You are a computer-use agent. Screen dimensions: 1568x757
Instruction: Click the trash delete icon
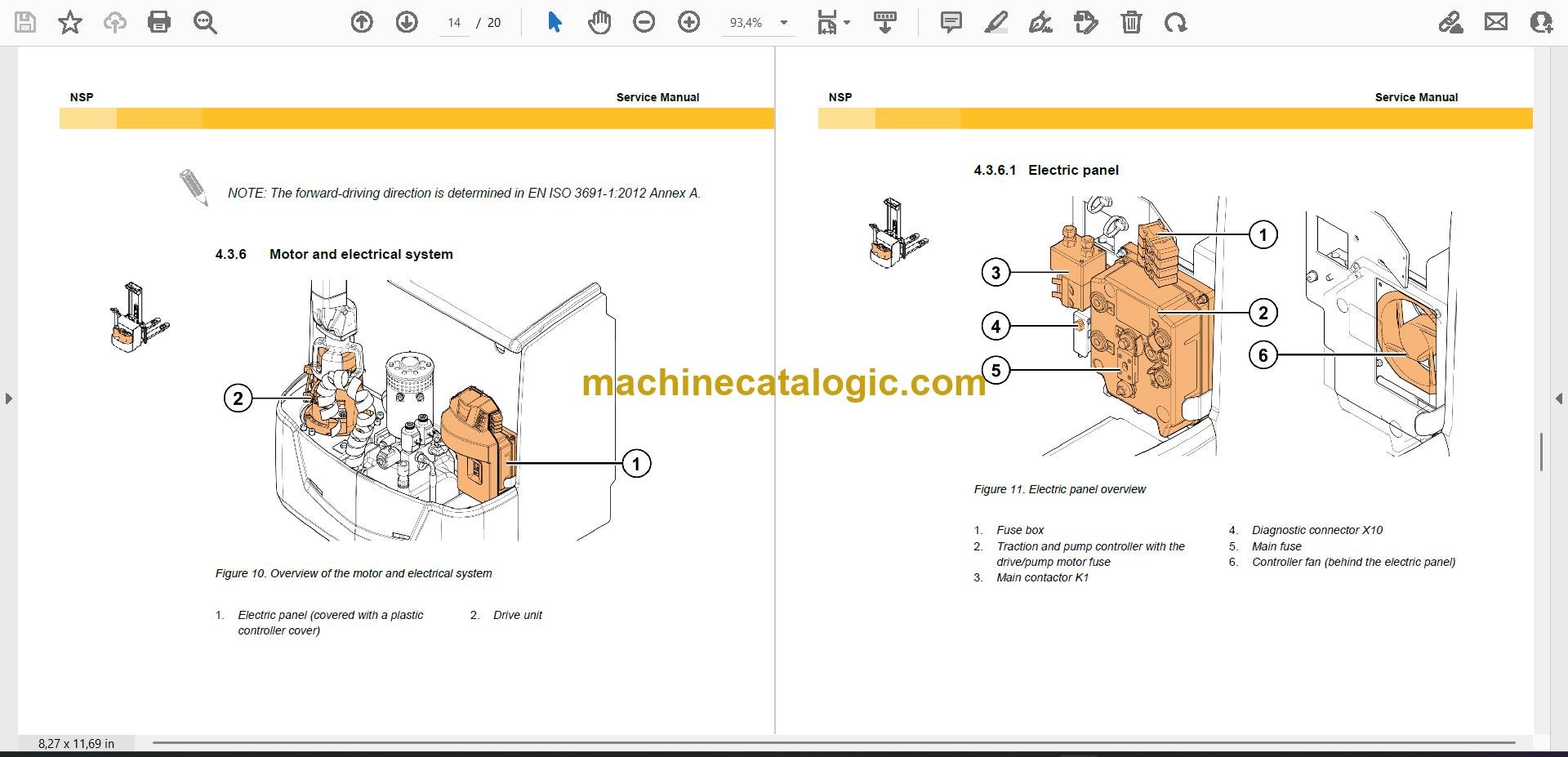coord(1131,22)
